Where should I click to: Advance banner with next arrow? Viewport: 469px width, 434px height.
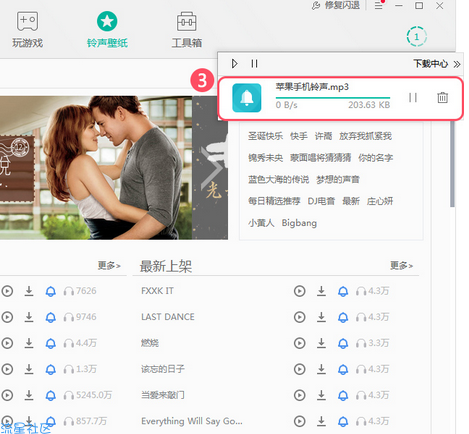tap(212, 168)
